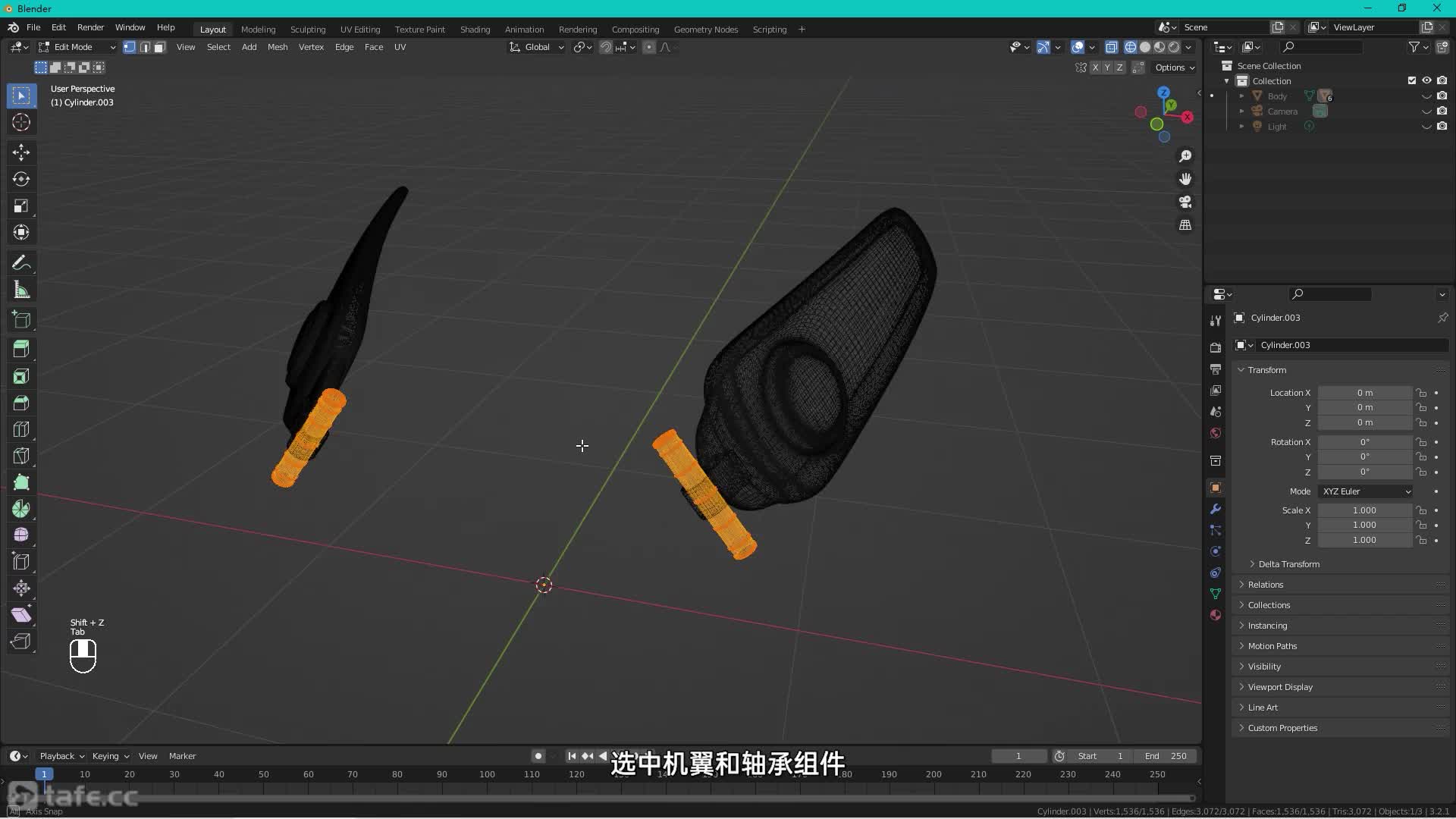
Task: Switch to wireframe viewport shading
Action: click(1131, 47)
